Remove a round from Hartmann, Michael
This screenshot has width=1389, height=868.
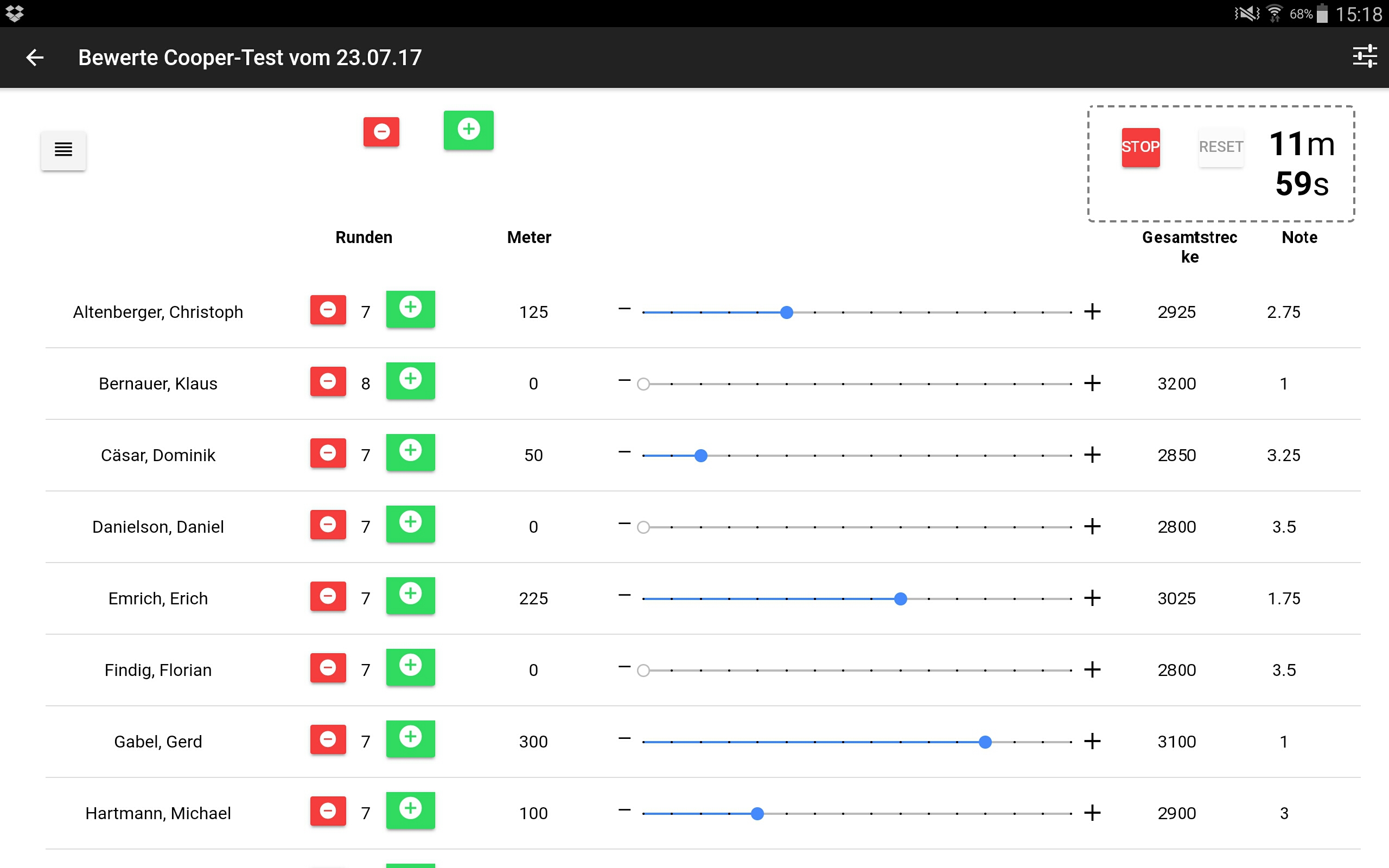coord(328,812)
